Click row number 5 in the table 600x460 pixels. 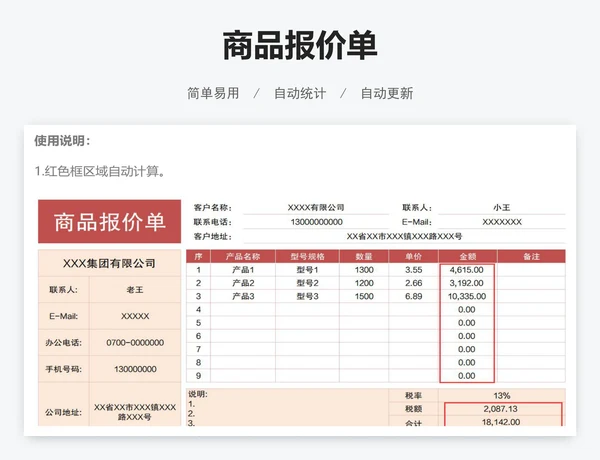[x=198, y=323]
